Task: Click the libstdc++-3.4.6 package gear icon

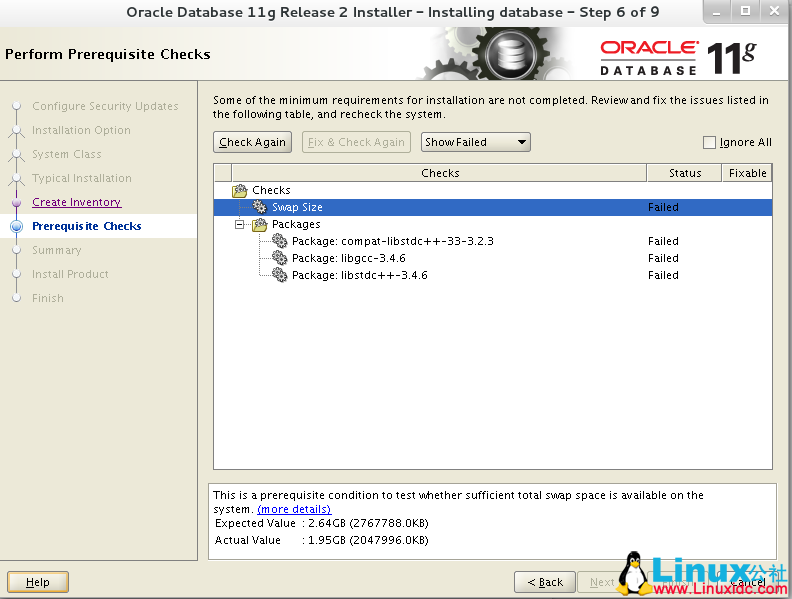Action: tap(279, 275)
